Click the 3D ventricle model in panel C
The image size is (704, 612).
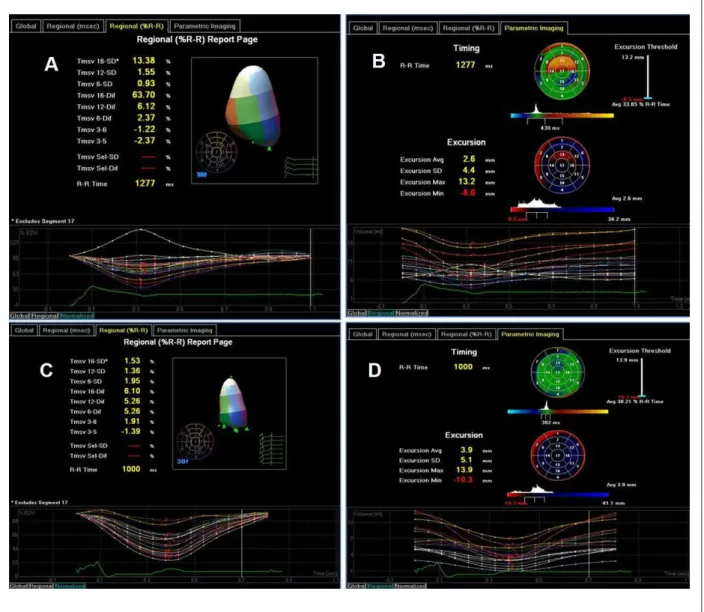233,403
